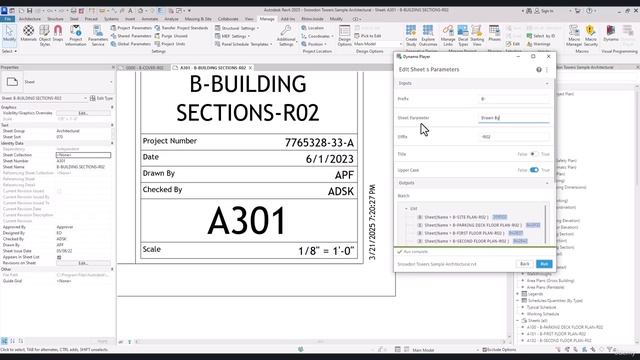Open Project Units
Image resolution: width=640 pixels, height=360 pixels.
click(170, 44)
